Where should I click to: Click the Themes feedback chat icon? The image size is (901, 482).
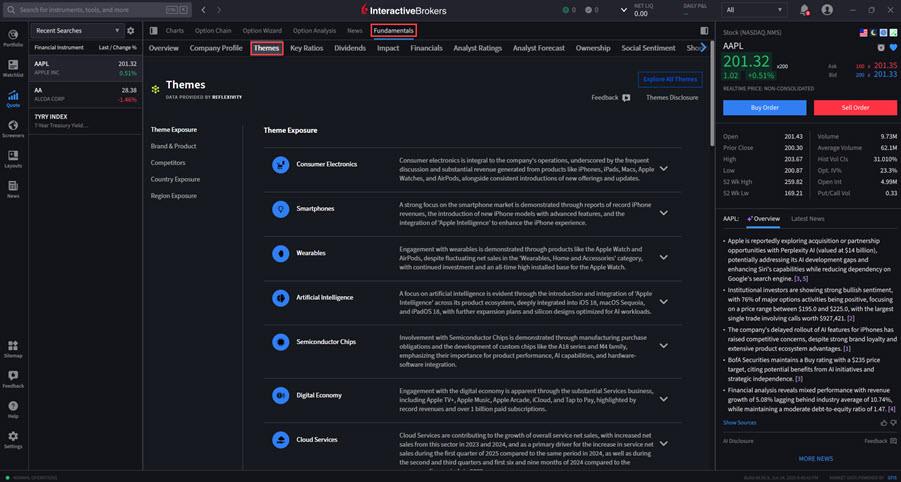(626, 98)
